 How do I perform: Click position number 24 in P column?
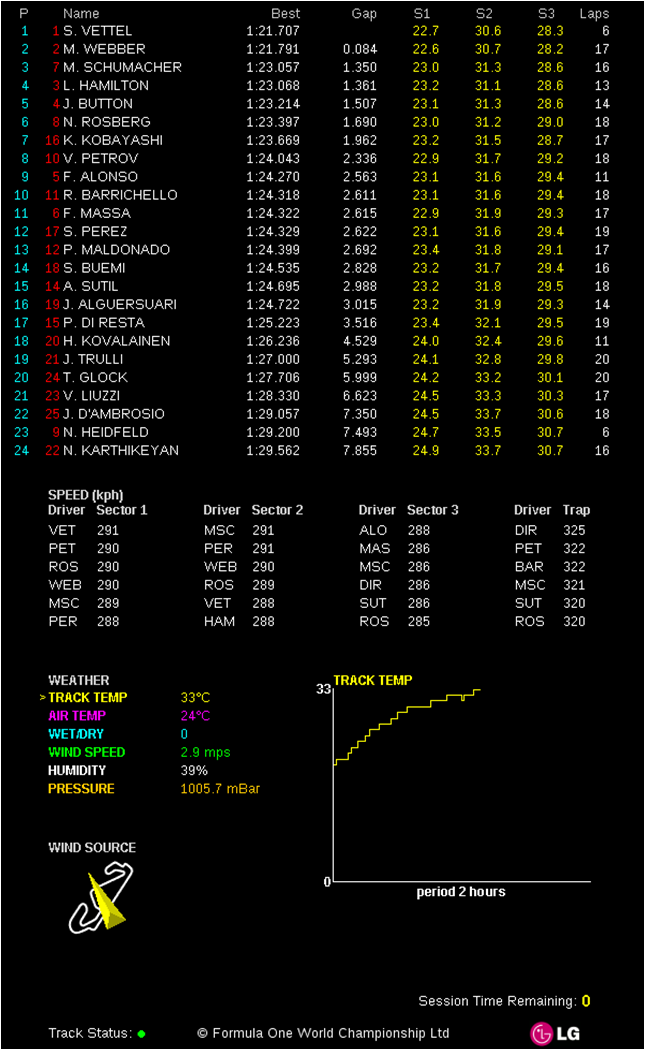(21, 451)
